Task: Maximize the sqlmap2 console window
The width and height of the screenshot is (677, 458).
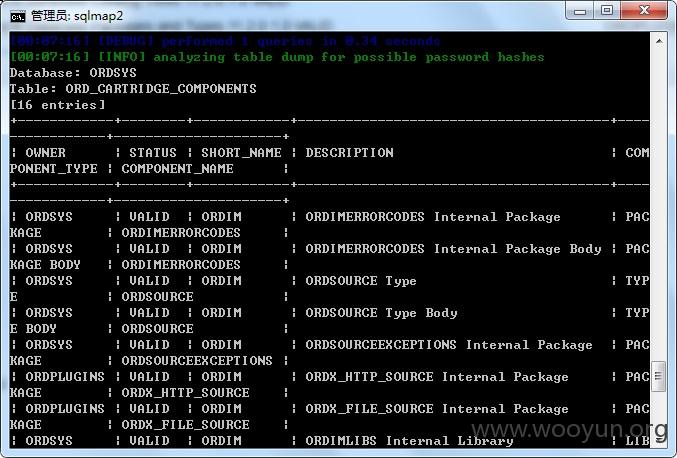Action: 607,10
